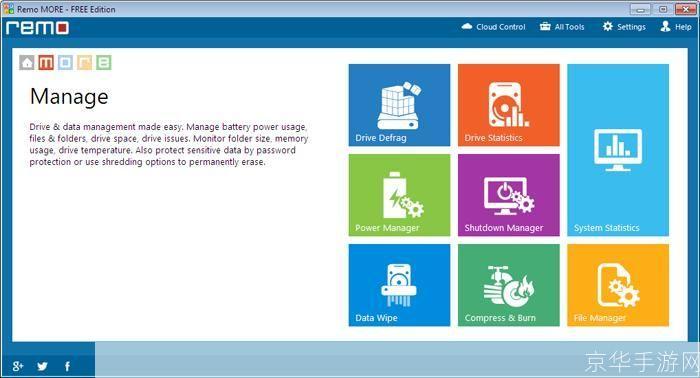Open the Drive Defrag tile
This screenshot has height=378, width=700.
pyautogui.click(x=399, y=105)
